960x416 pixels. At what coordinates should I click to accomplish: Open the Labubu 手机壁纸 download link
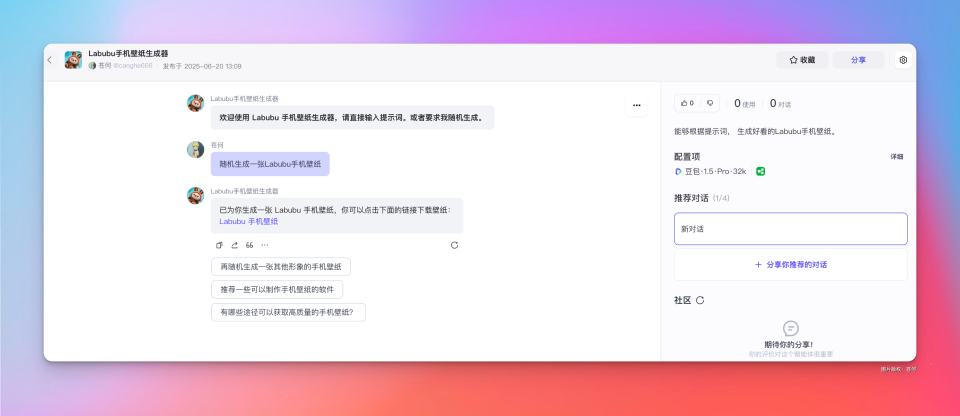[249, 222]
